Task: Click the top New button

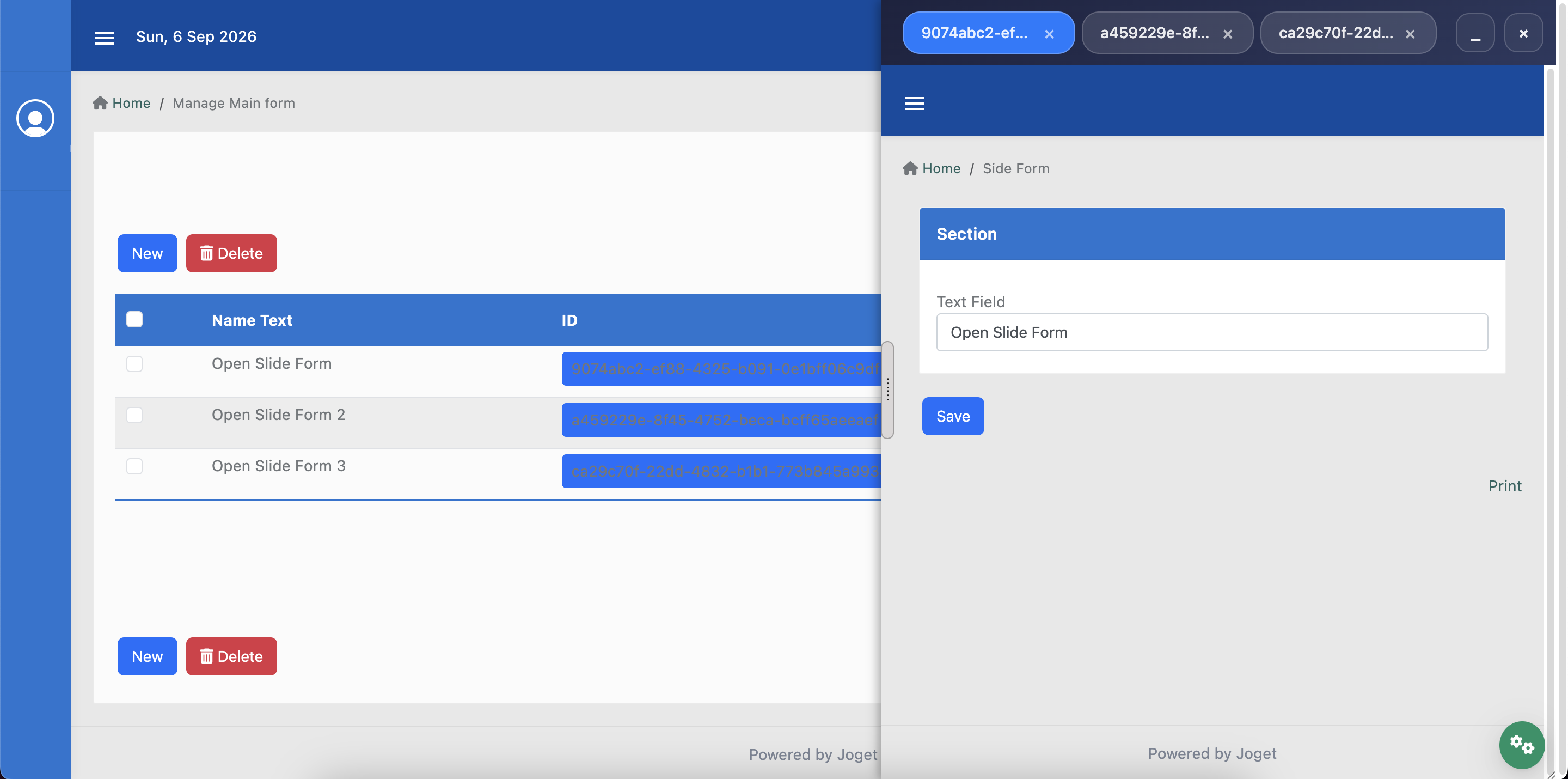Action: tap(148, 253)
